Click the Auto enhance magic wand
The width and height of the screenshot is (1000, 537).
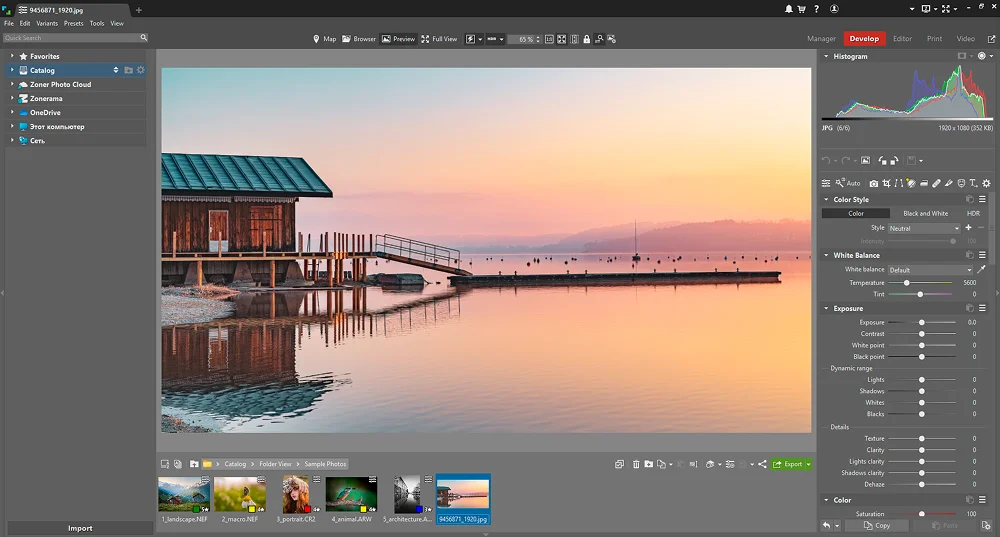[x=848, y=183]
